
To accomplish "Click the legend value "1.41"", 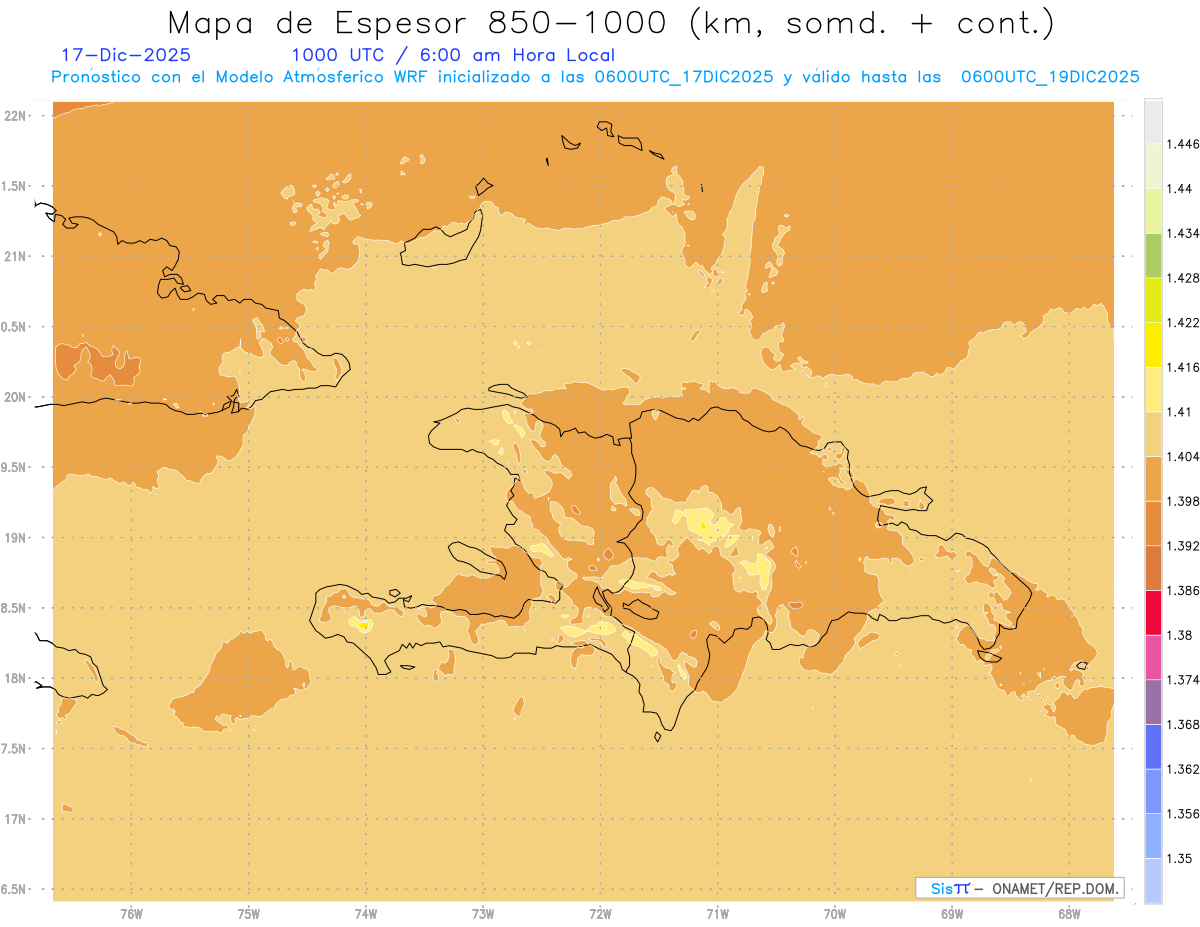I will point(1178,411).
